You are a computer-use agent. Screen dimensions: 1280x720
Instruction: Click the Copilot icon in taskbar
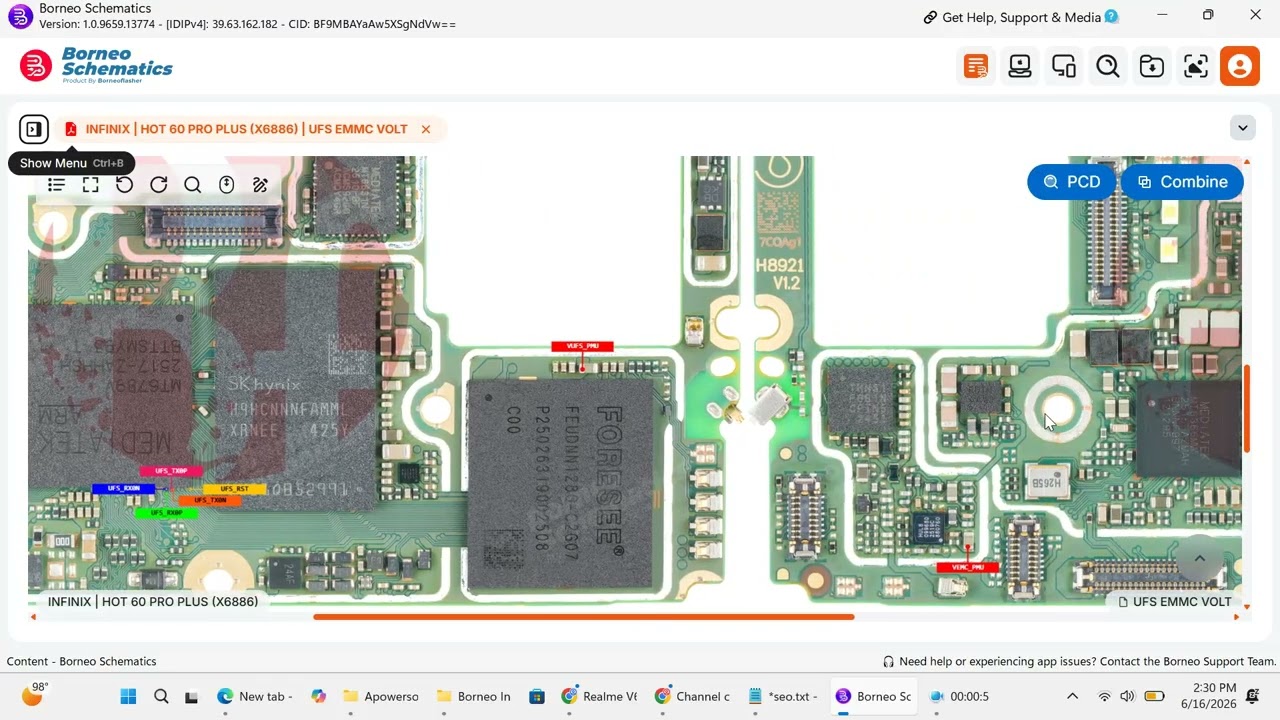click(x=318, y=696)
